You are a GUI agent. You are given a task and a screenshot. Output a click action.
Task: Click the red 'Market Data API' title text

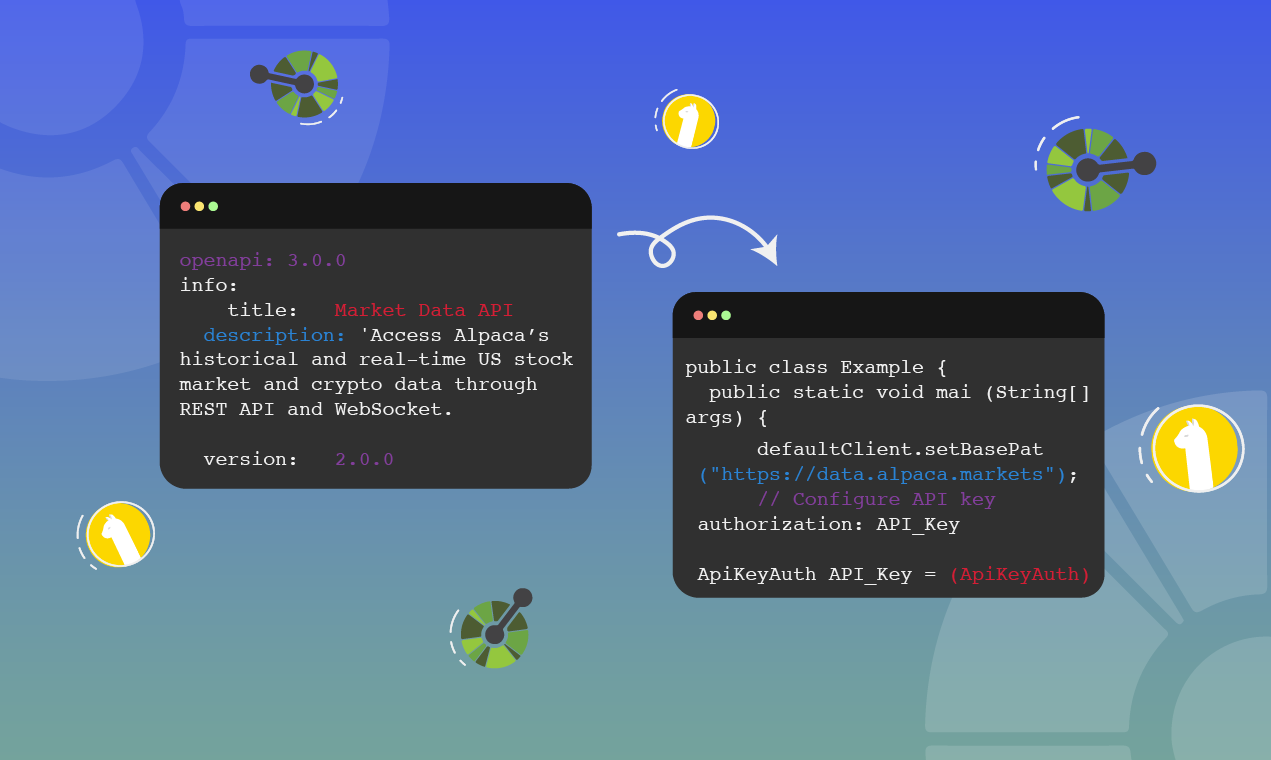423,310
